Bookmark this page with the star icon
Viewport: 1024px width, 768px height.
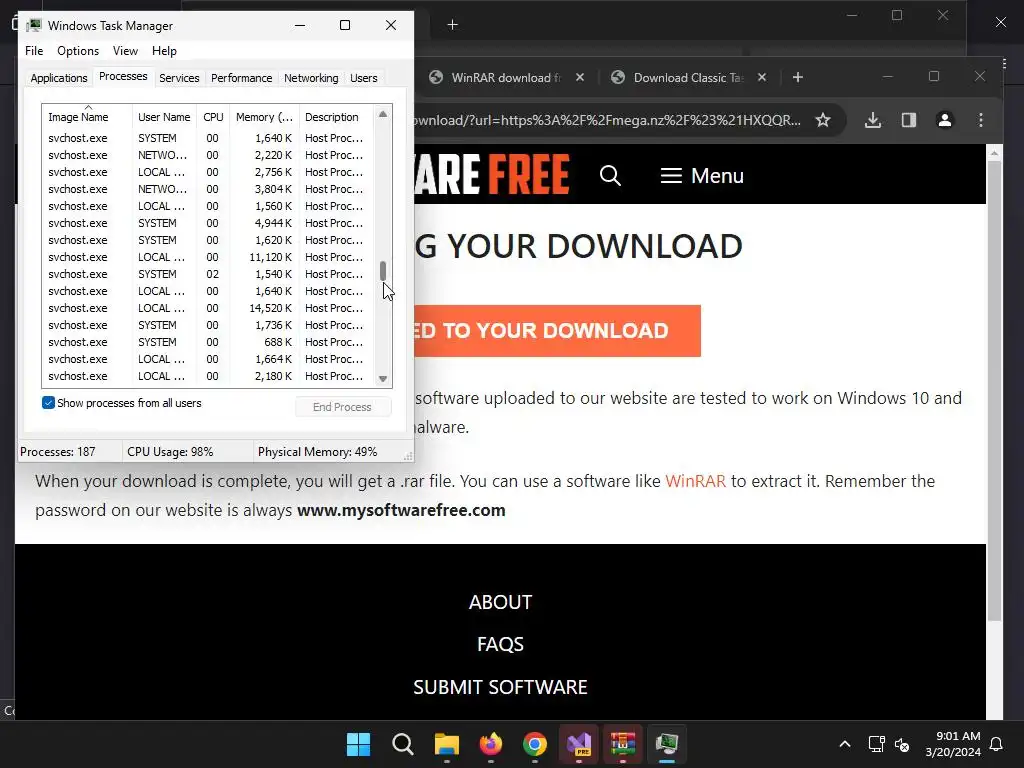[x=823, y=120]
